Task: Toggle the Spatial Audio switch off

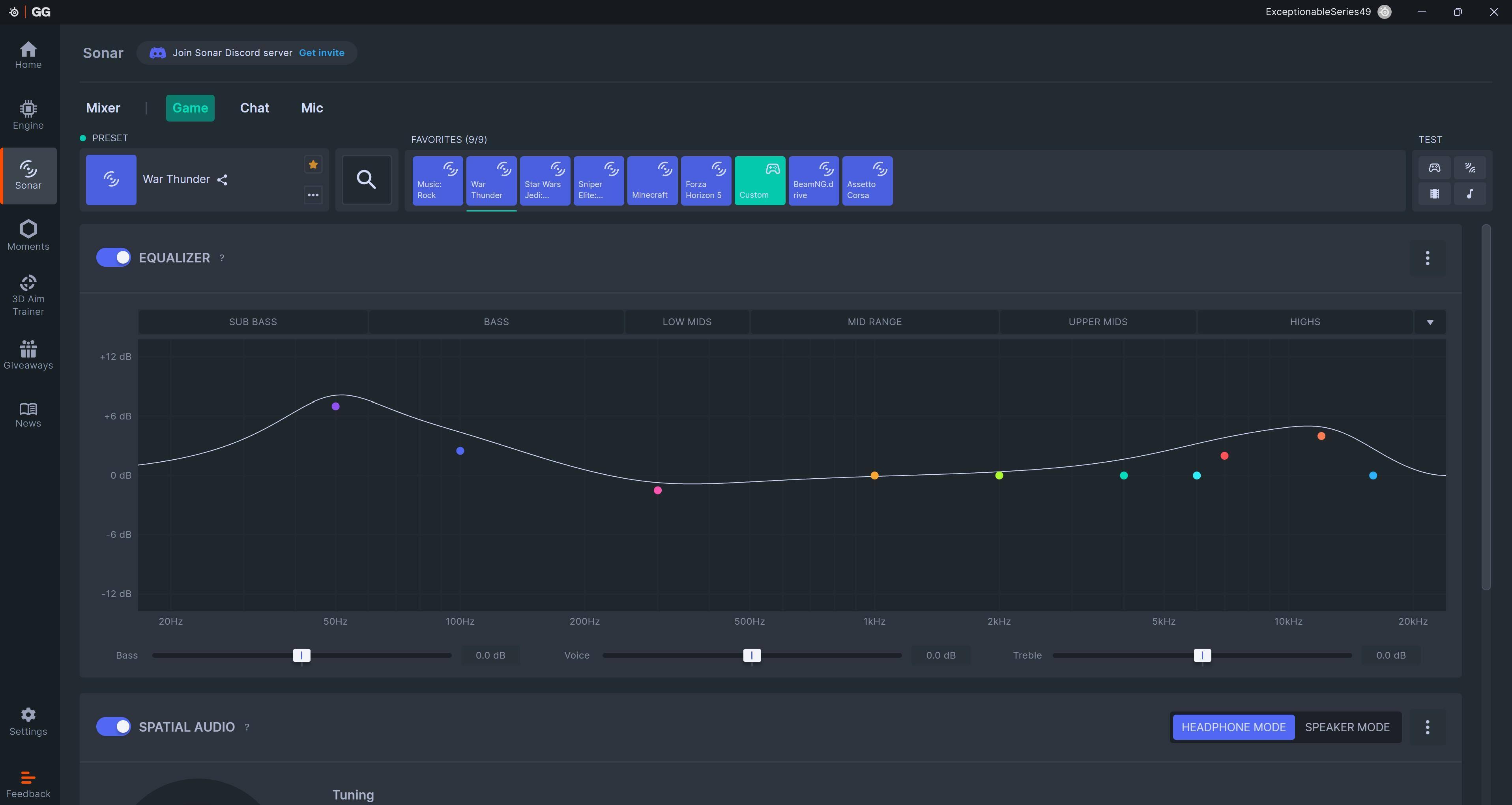Action: point(113,726)
